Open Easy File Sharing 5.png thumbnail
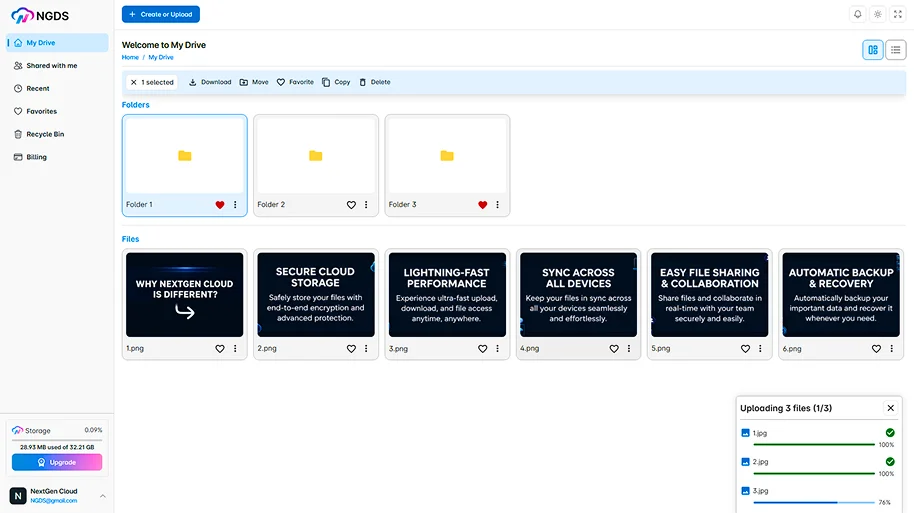 tap(709, 294)
